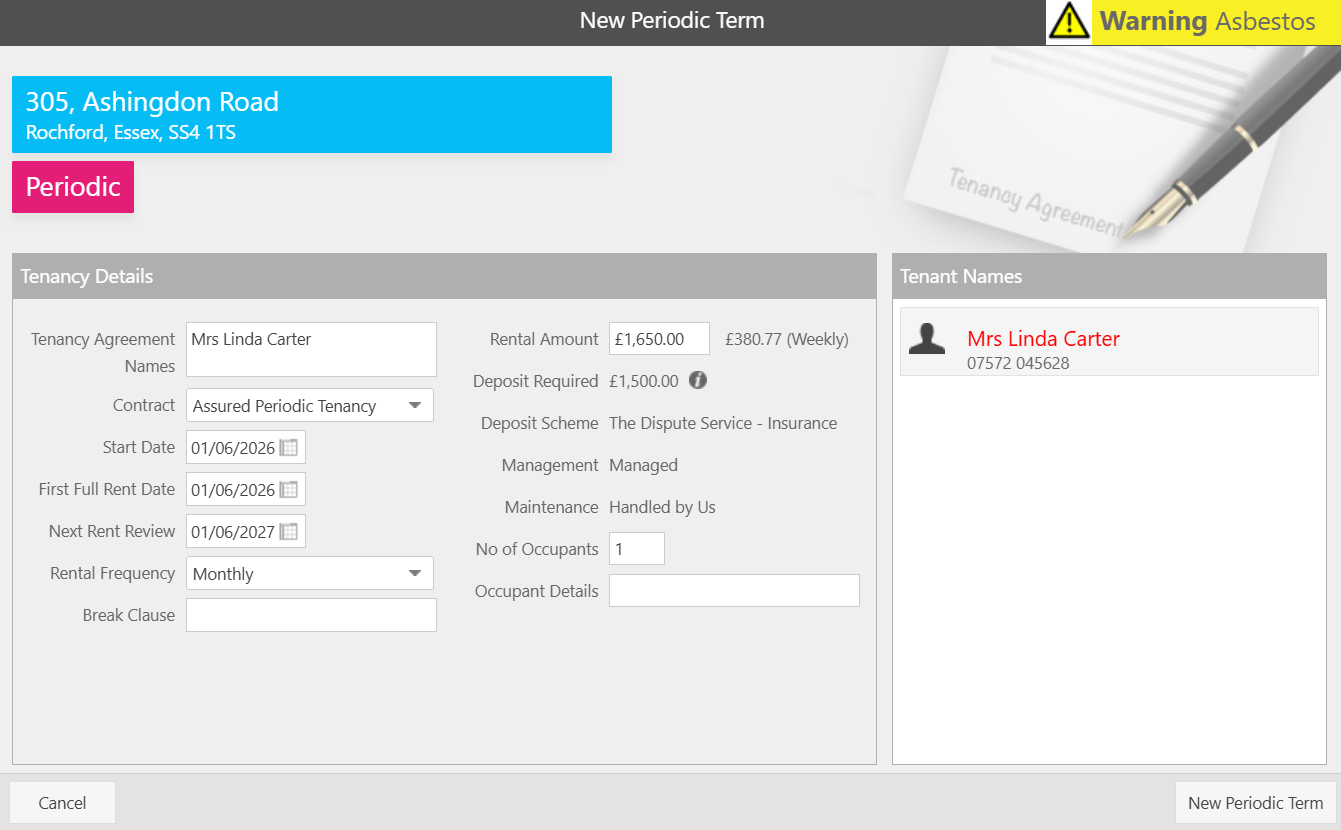Click the Cancel button
The width and height of the screenshot is (1341, 830).
(62, 803)
